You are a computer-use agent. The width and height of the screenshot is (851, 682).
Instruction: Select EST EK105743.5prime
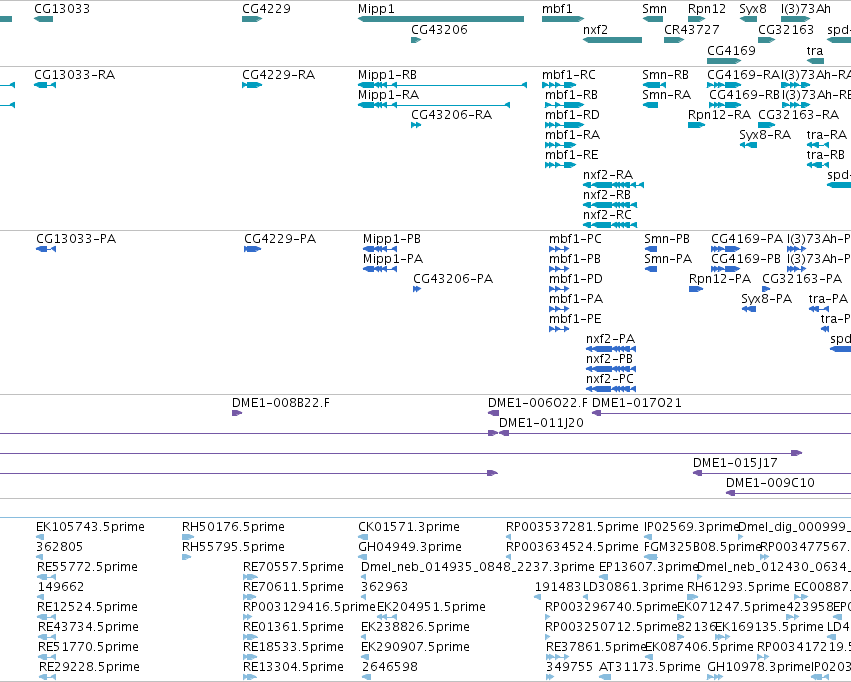click(90, 527)
